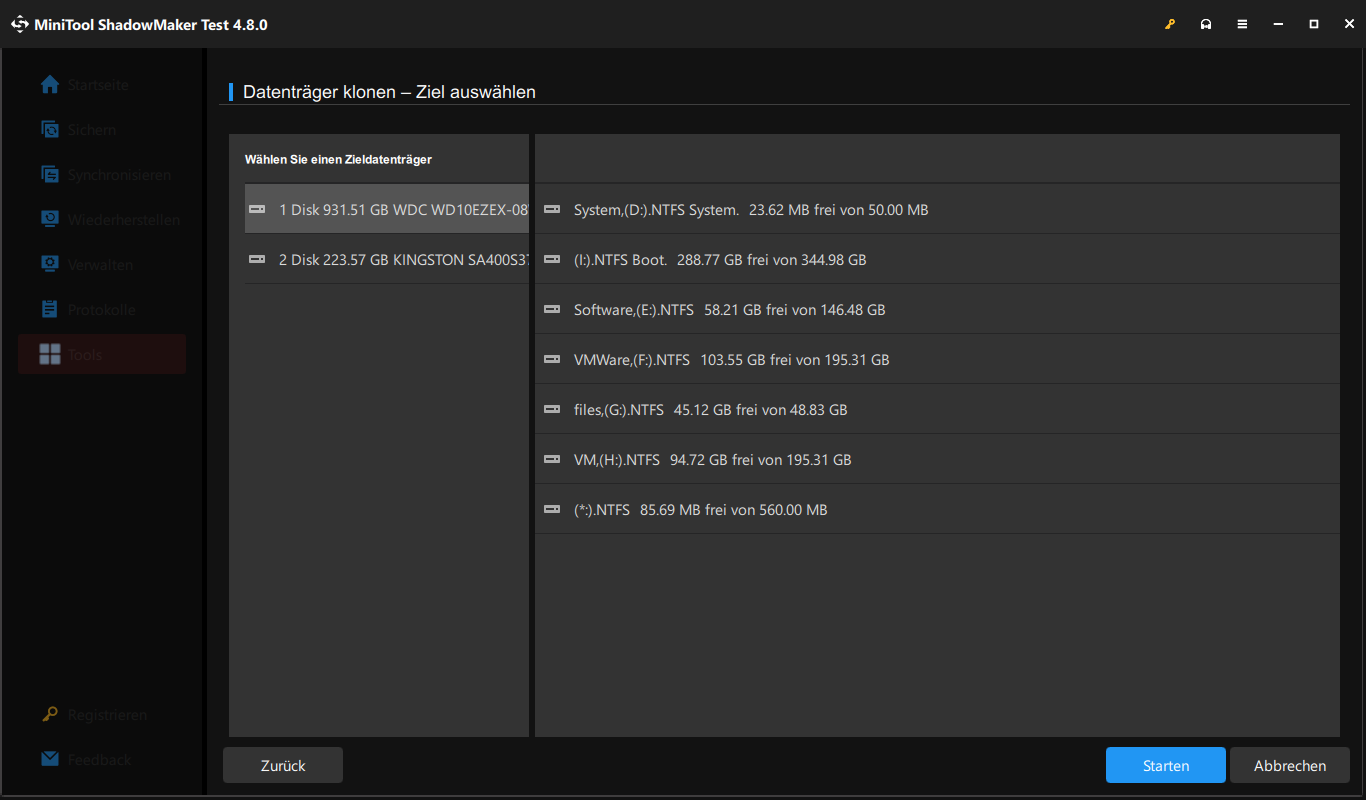
Task: Go back using the Zurück button
Action: coord(282,764)
